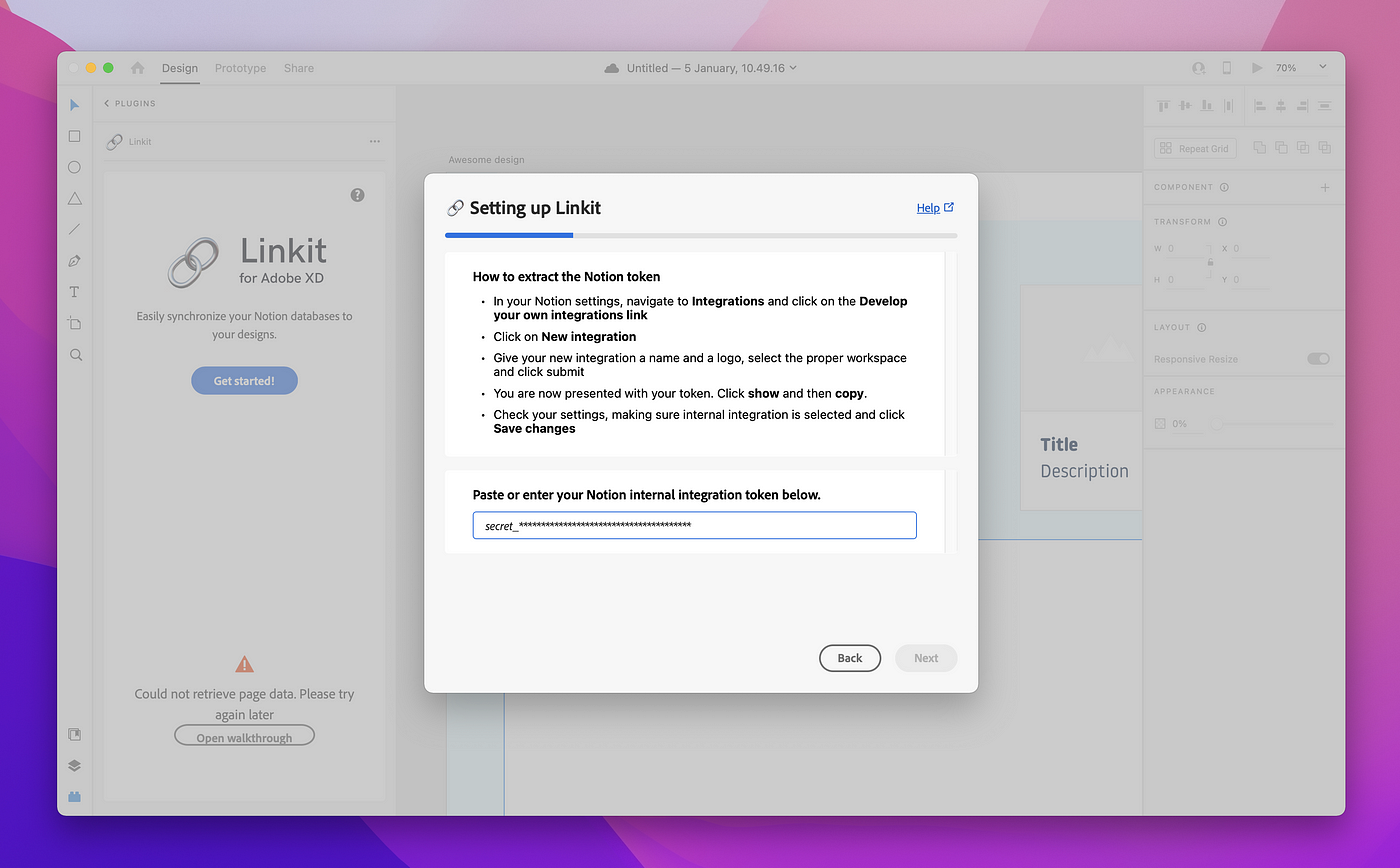Viewport: 1400px width, 868px height.
Task: Click the Next button in the dialog
Action: click(x=926, y=658)
